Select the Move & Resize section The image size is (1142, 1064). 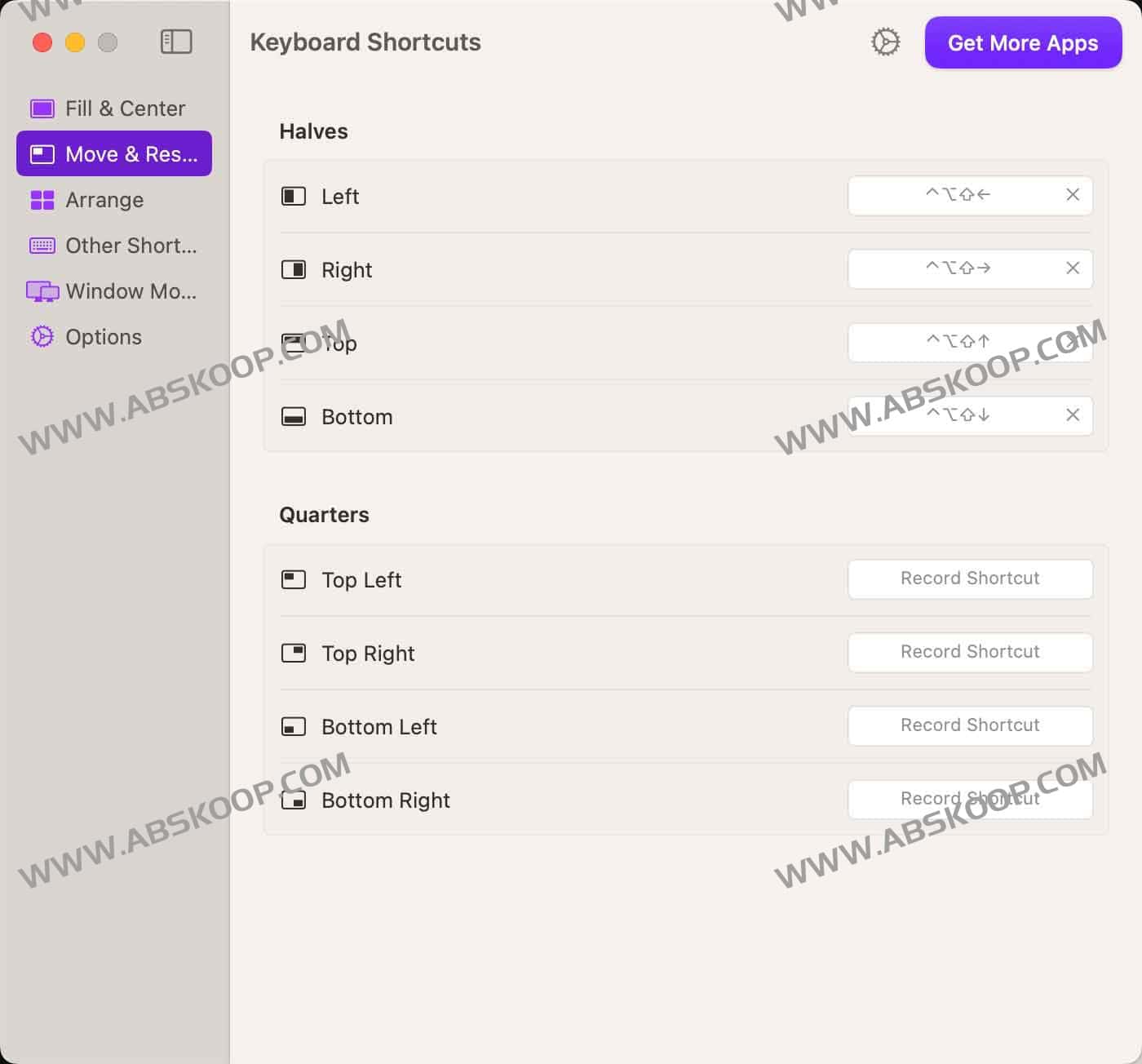click(113, 153)
